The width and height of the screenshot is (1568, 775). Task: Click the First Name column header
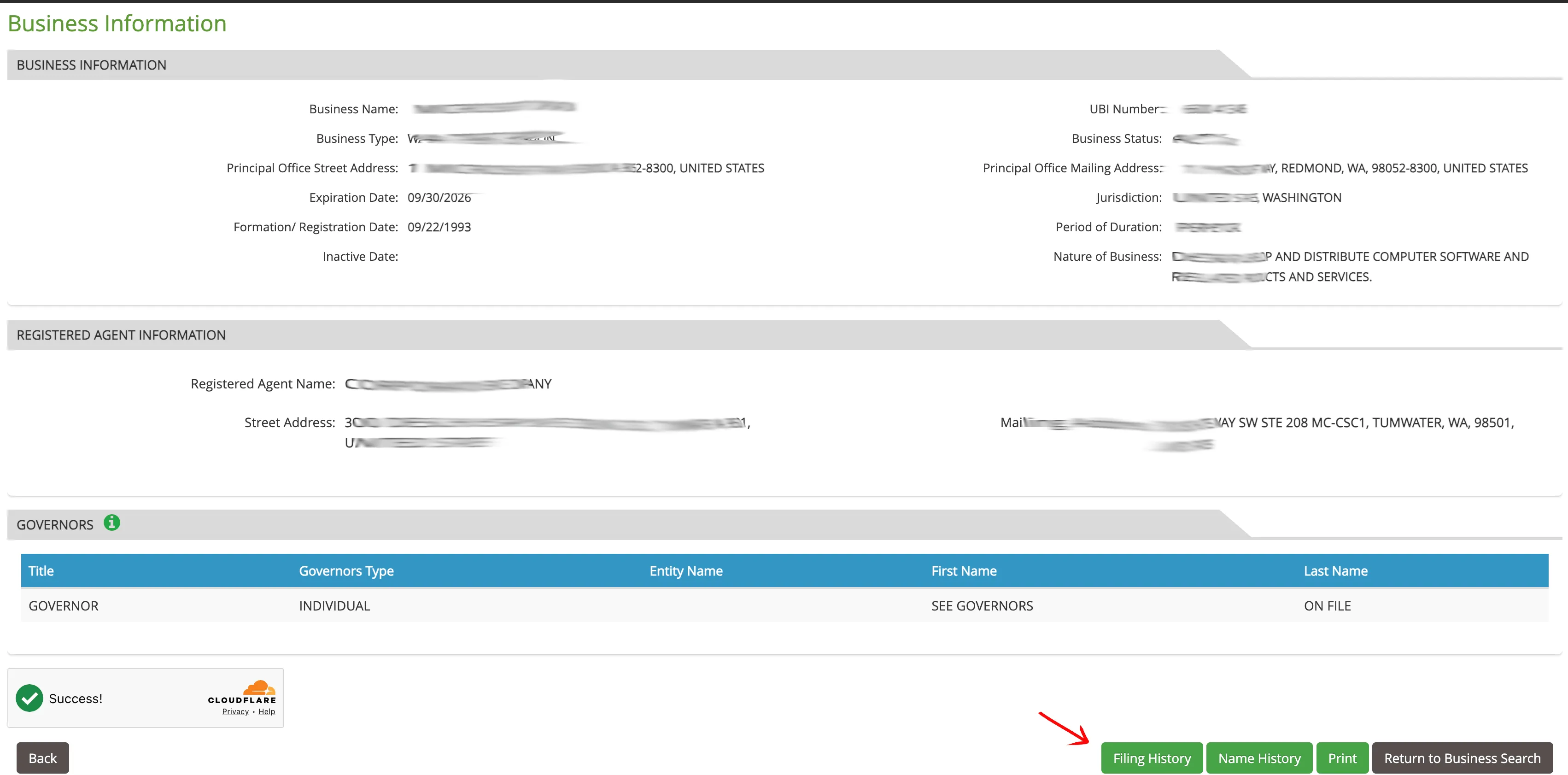coord(964,571)
